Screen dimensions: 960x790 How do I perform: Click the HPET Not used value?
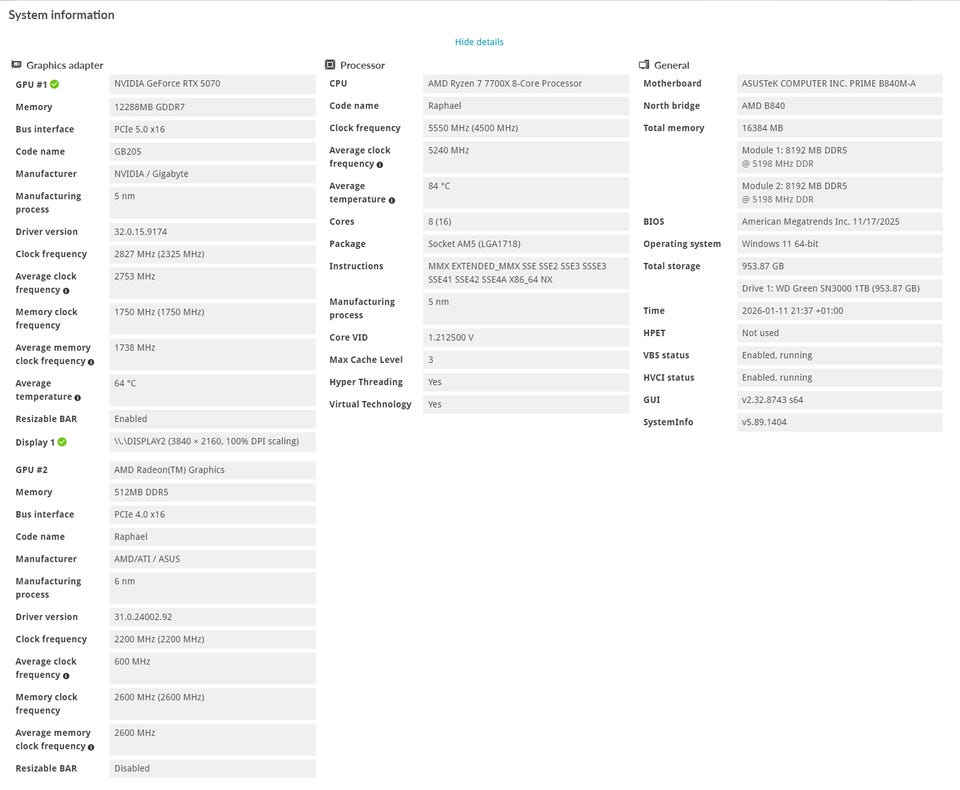840,333
